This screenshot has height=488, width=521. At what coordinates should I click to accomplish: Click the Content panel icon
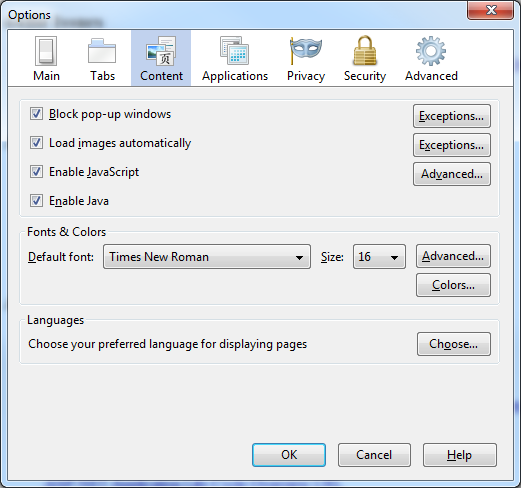161,51
